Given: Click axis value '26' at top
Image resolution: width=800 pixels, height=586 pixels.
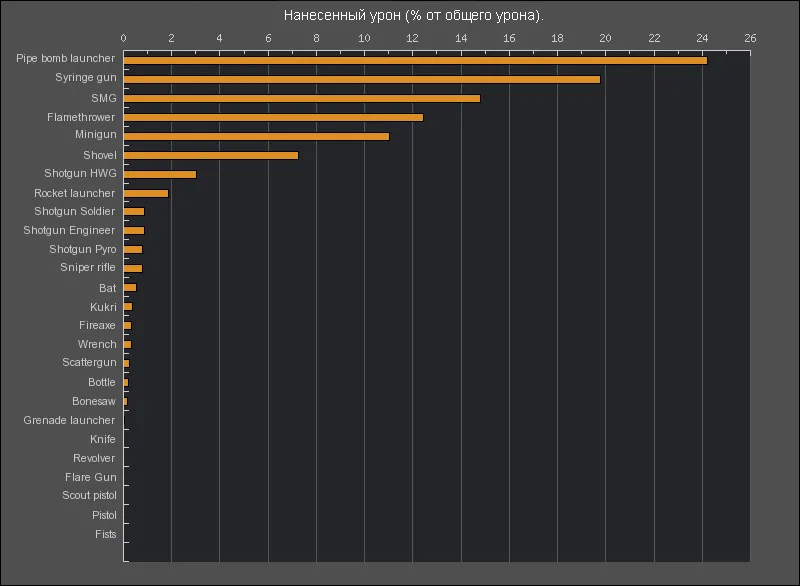Looking at the screenshot, I should click(750, 38).
